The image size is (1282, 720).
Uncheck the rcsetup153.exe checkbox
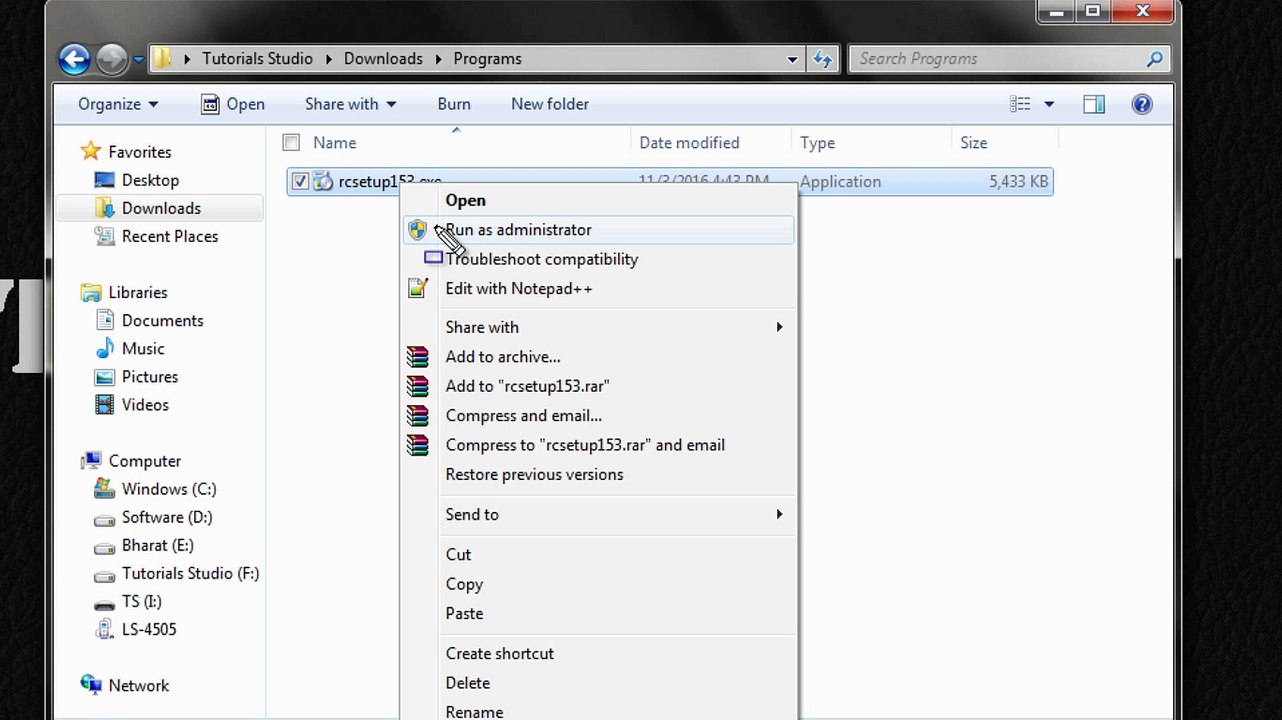(x=300, y=181)
